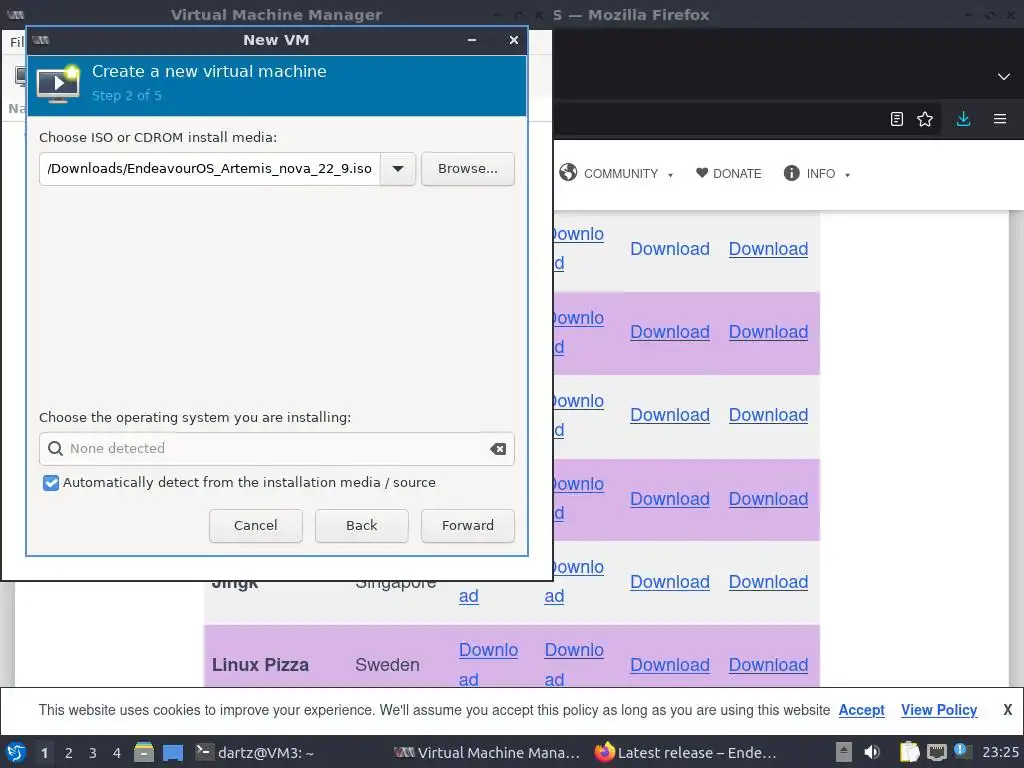
Task: Open the Firefox hamburger menu
Action: pyautogui.click(x=1000, y=119)
